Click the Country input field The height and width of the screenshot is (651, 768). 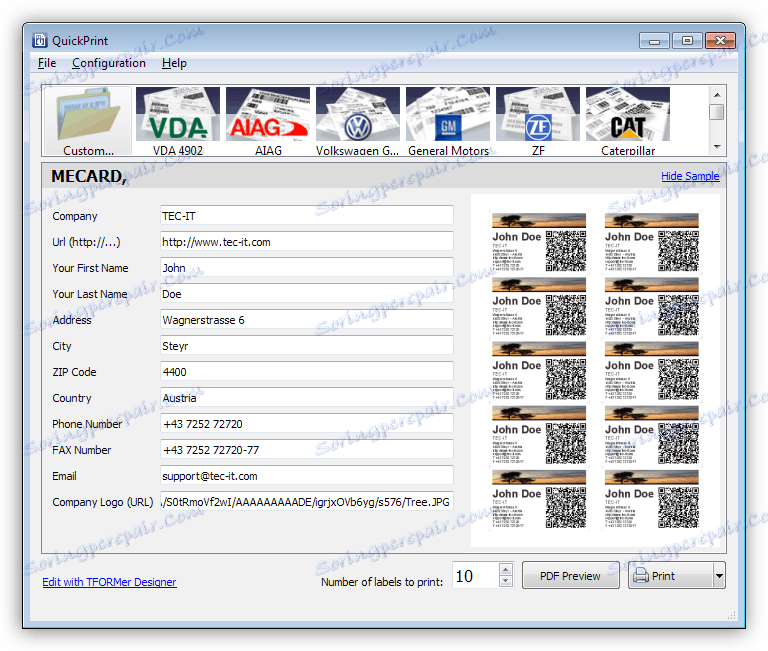307,397
